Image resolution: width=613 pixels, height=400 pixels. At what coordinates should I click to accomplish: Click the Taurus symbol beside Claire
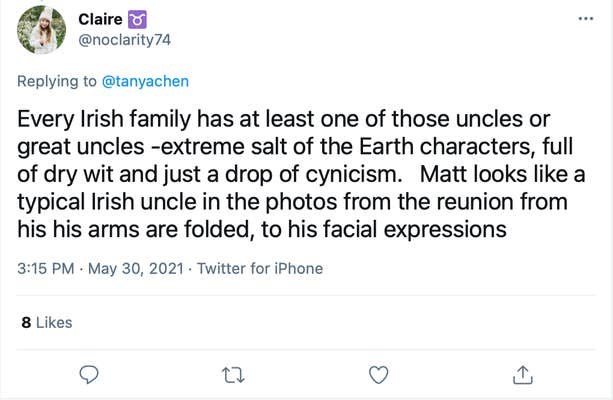tap(138, 19)
